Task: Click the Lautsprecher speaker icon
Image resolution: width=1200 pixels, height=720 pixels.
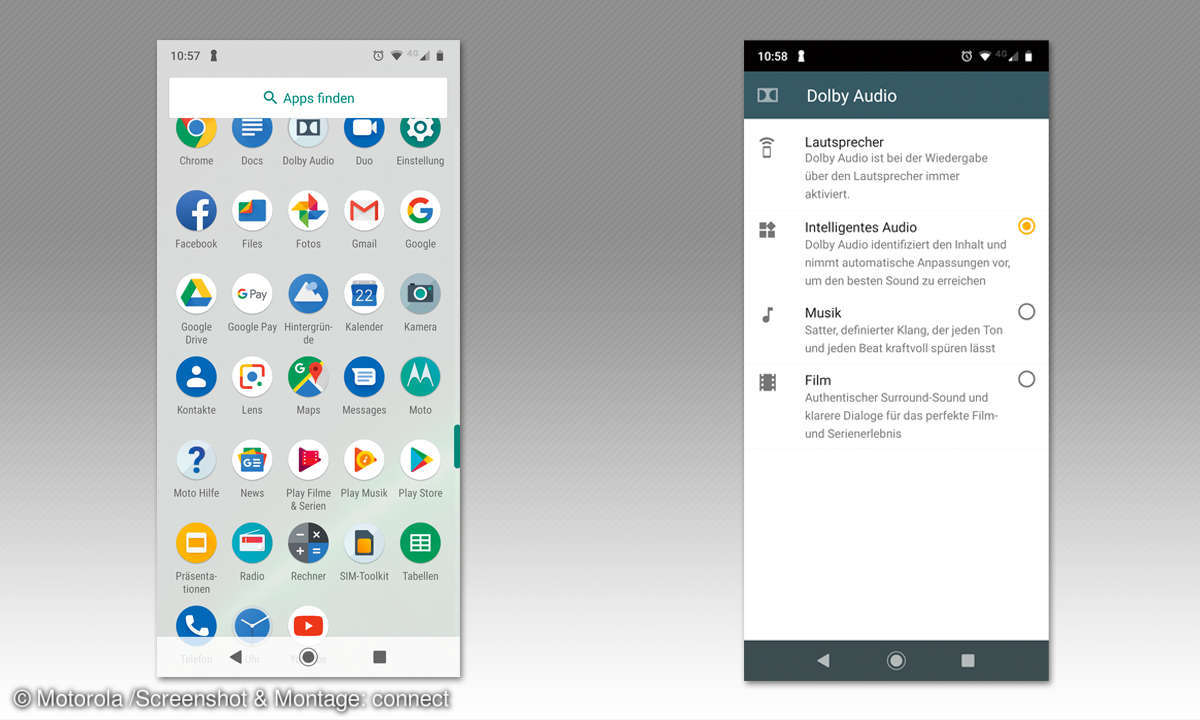Action: (x=767, y=148)
